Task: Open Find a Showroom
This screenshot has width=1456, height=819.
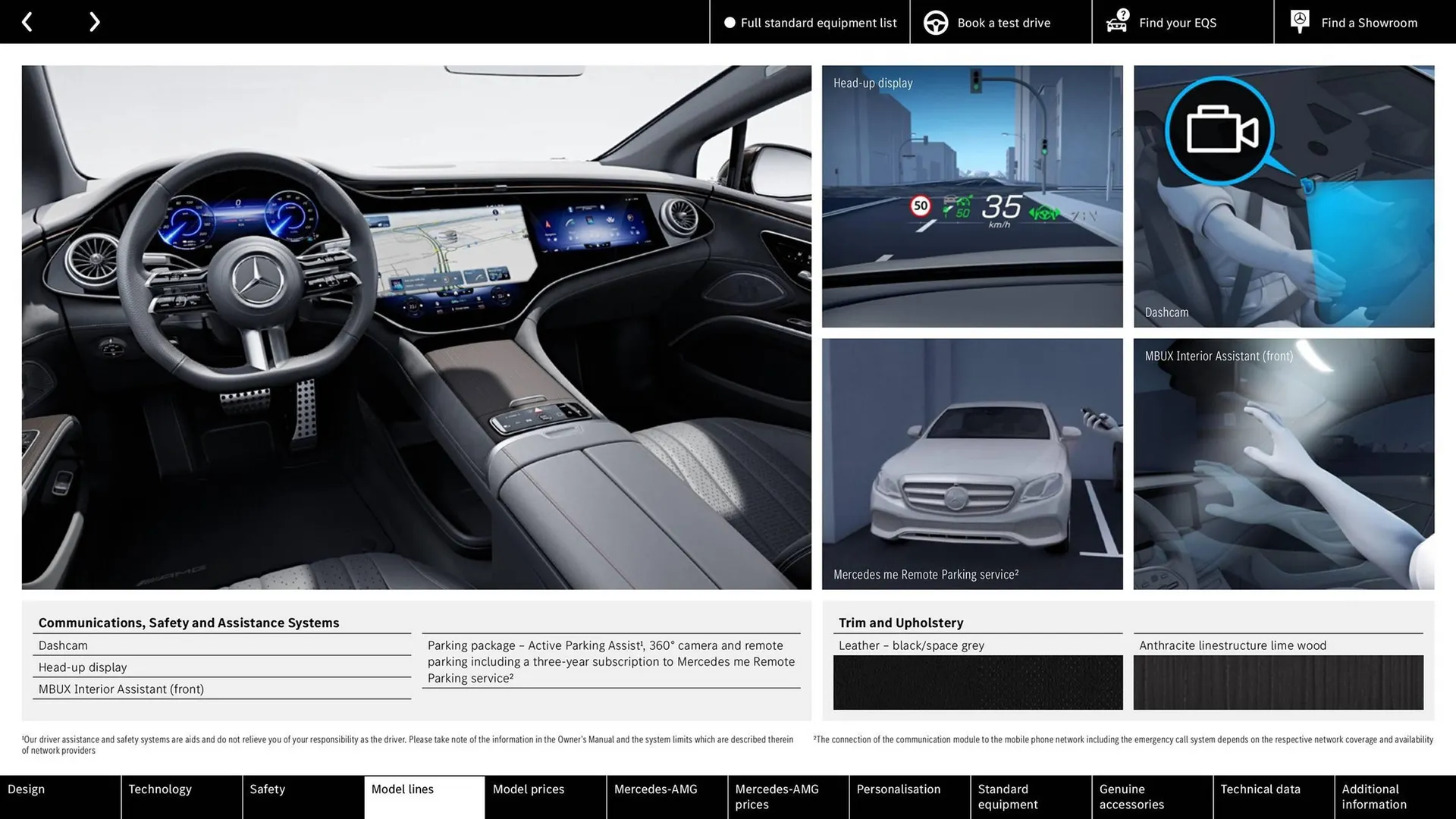Action: pyautogui.click(x=1369, y=23)
